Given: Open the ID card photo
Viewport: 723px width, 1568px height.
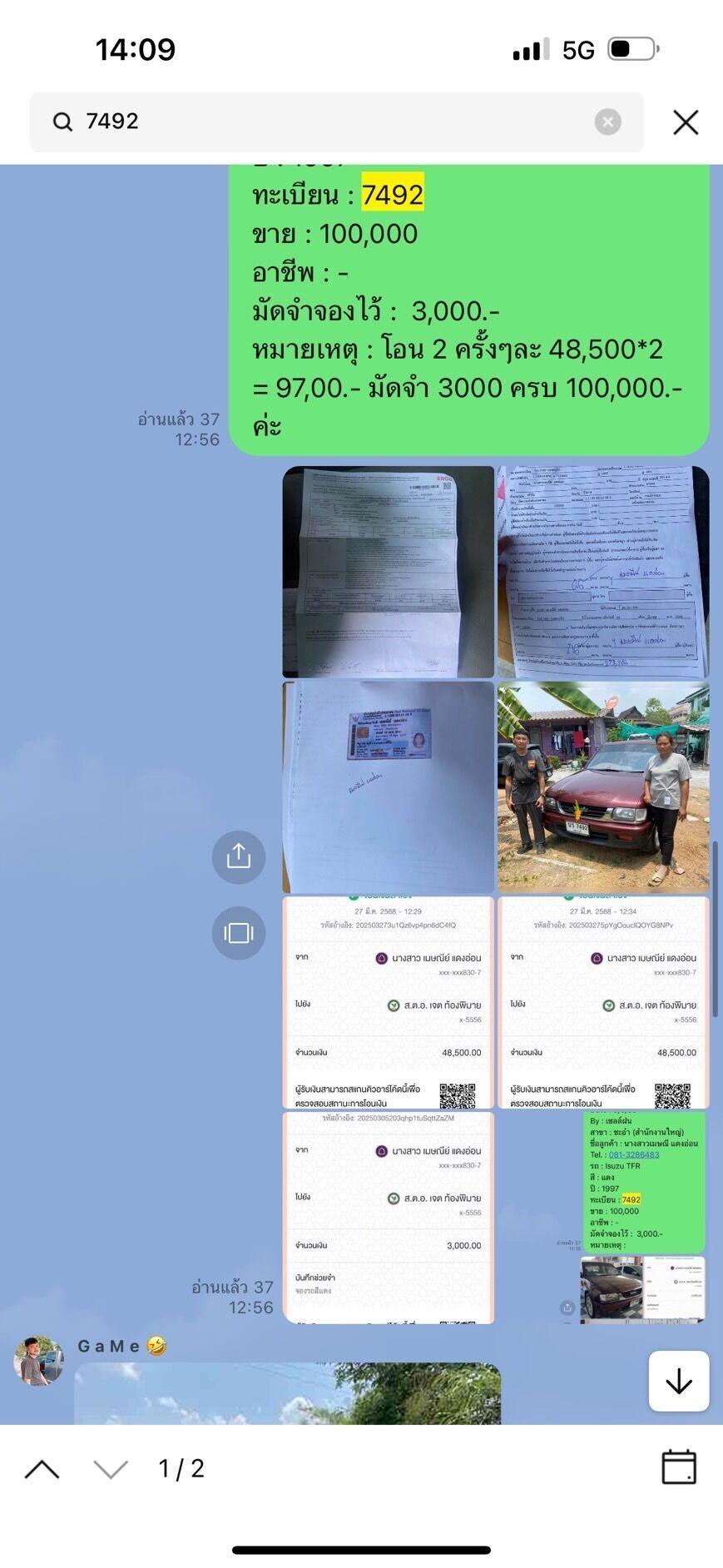Looking at the screenshot, I should click(x=388, y=786).
